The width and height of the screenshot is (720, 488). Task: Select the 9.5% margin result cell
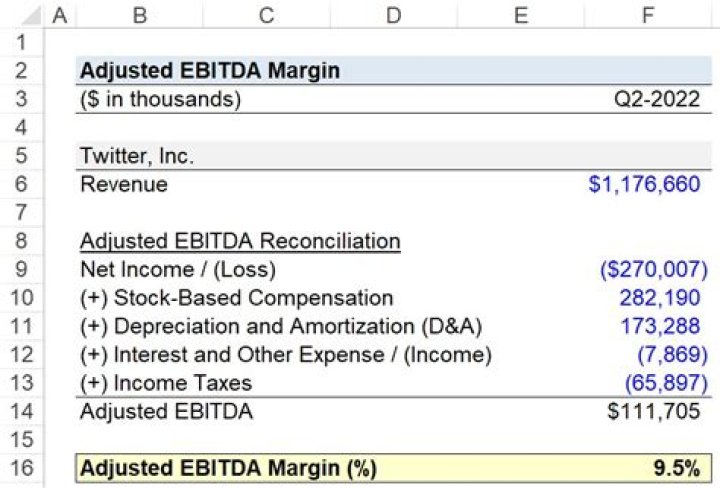[674, 468]
